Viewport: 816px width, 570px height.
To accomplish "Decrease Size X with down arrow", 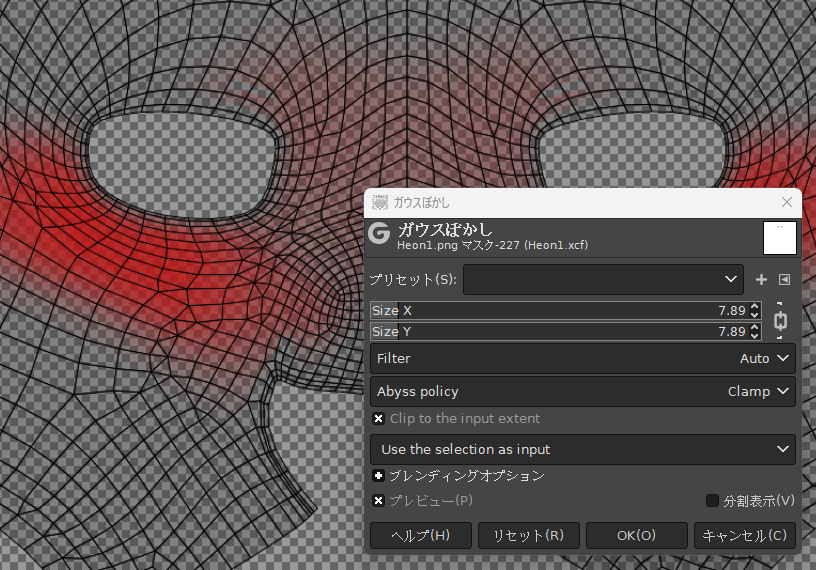I will [x=755, y=314].
